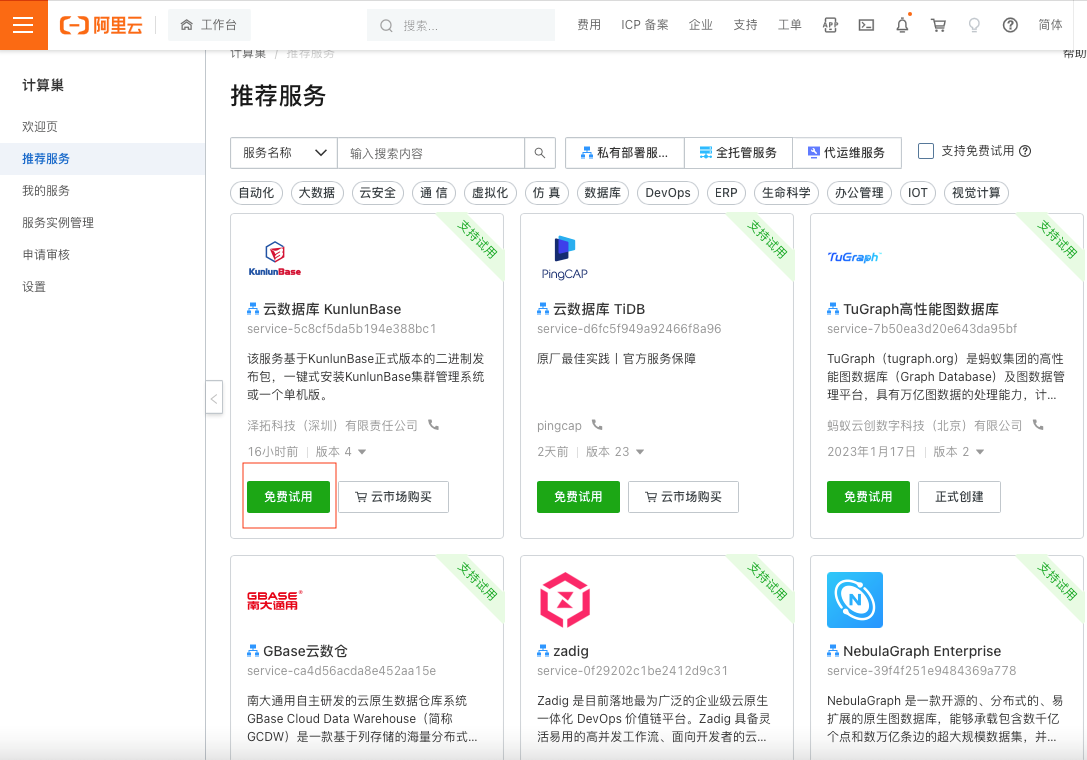The width and height of the screenshot is (1087, 760).
Task: Filter by the 生命科学 tag
Action: click(786, 193)
